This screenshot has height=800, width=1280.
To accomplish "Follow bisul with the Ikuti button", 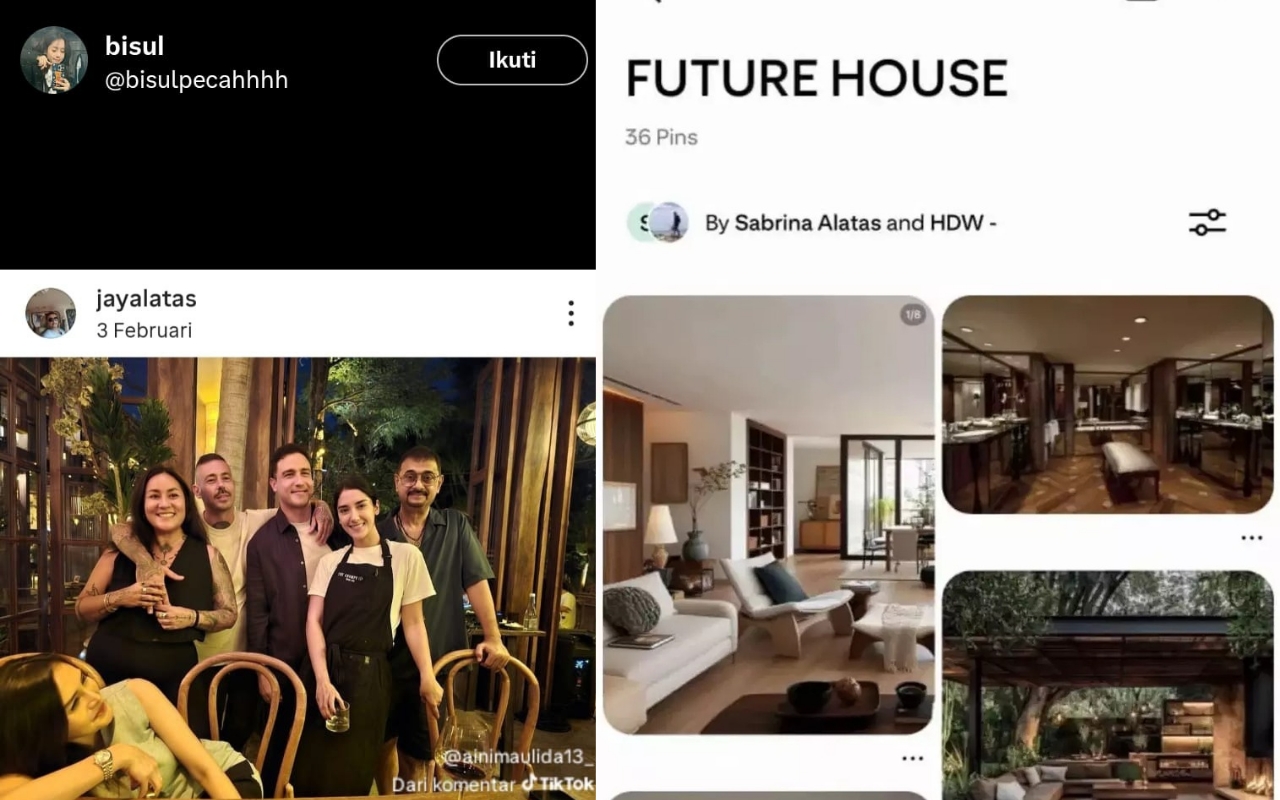I will (512, 60).
